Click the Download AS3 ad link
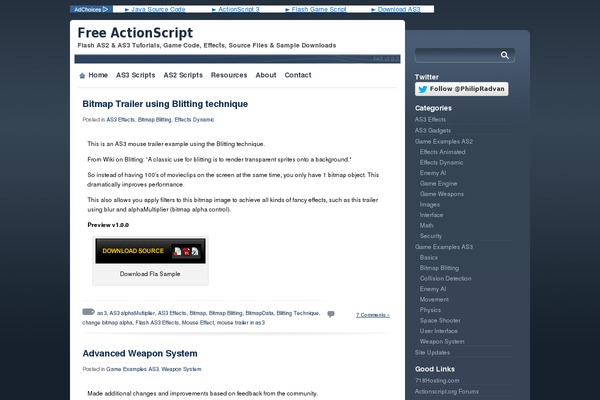This screenshot has width=600, height=400. [399, 9]
